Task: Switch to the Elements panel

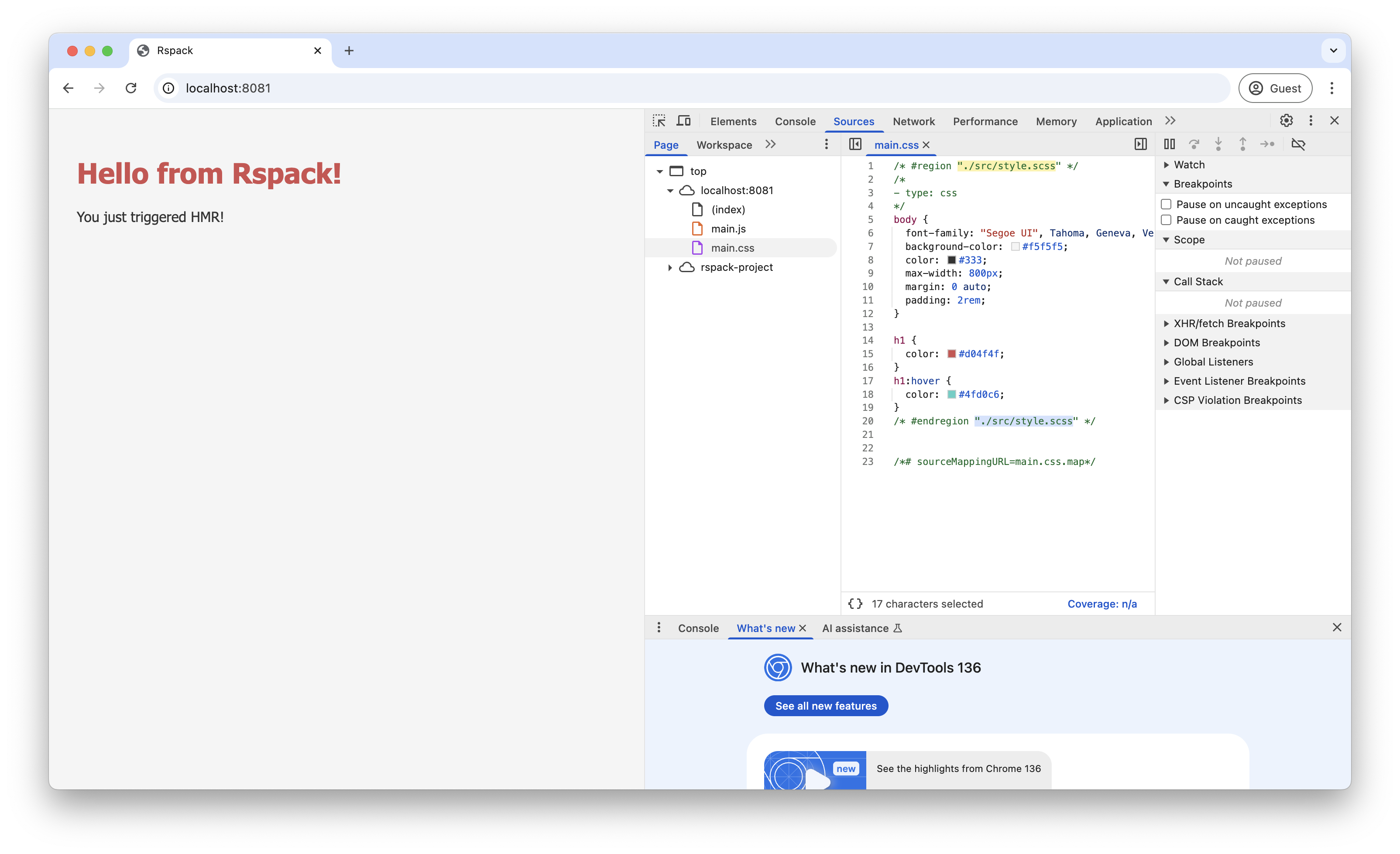Action: pos(733,122)
